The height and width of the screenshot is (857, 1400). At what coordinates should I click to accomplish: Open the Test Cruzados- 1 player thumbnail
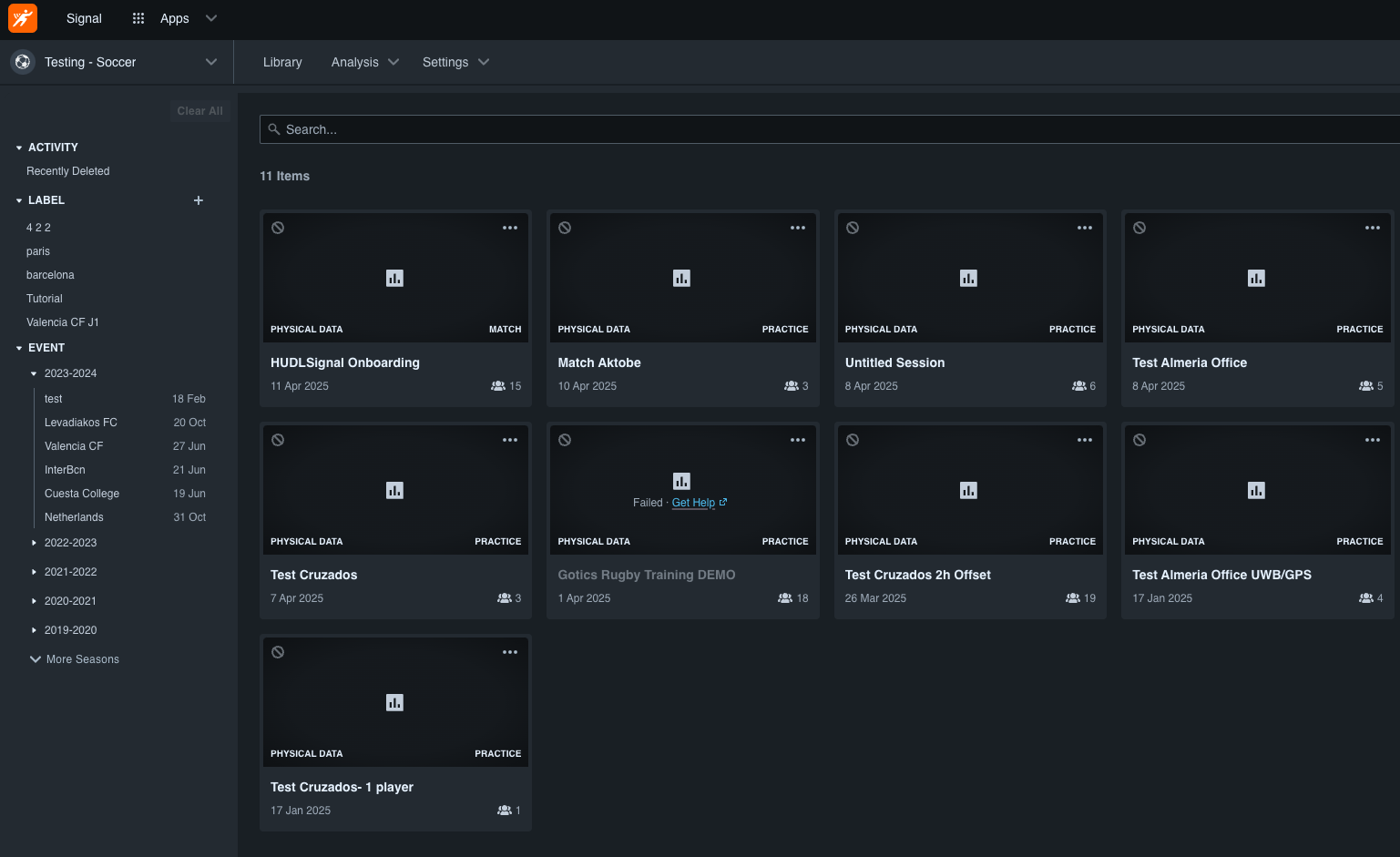coord(395,702)
